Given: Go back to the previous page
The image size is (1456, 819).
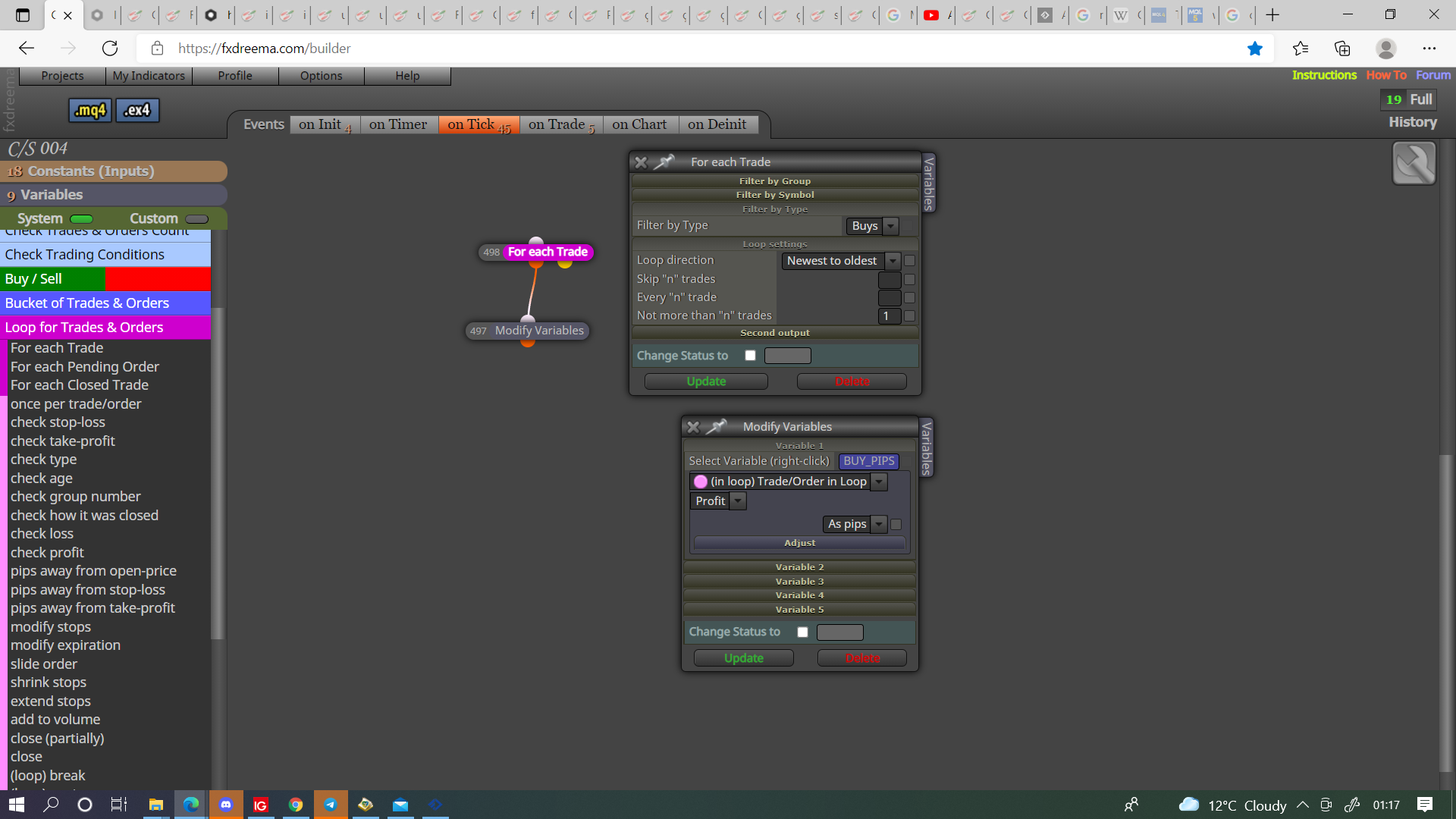Looking at the screenshot, I should pos(27,49).
